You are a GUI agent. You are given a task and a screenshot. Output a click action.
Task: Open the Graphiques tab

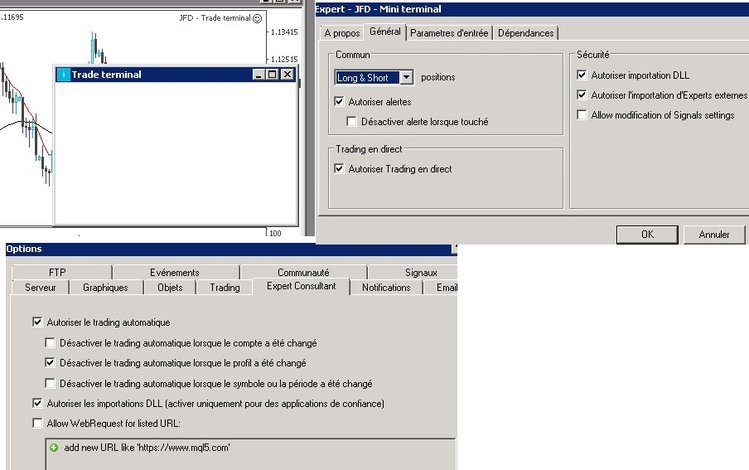pos(106,288)
